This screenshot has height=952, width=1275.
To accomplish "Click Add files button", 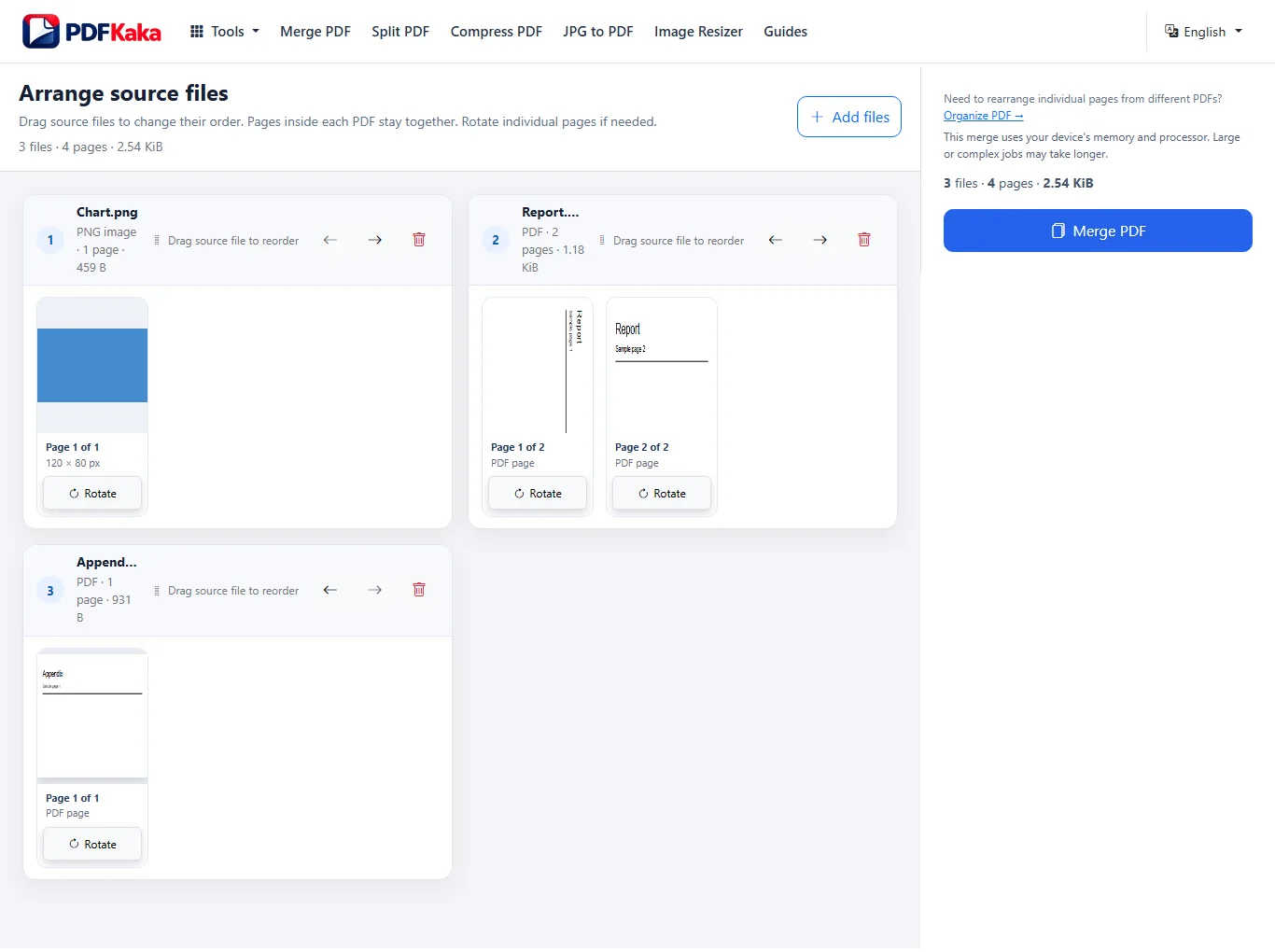I will point(849,117).
